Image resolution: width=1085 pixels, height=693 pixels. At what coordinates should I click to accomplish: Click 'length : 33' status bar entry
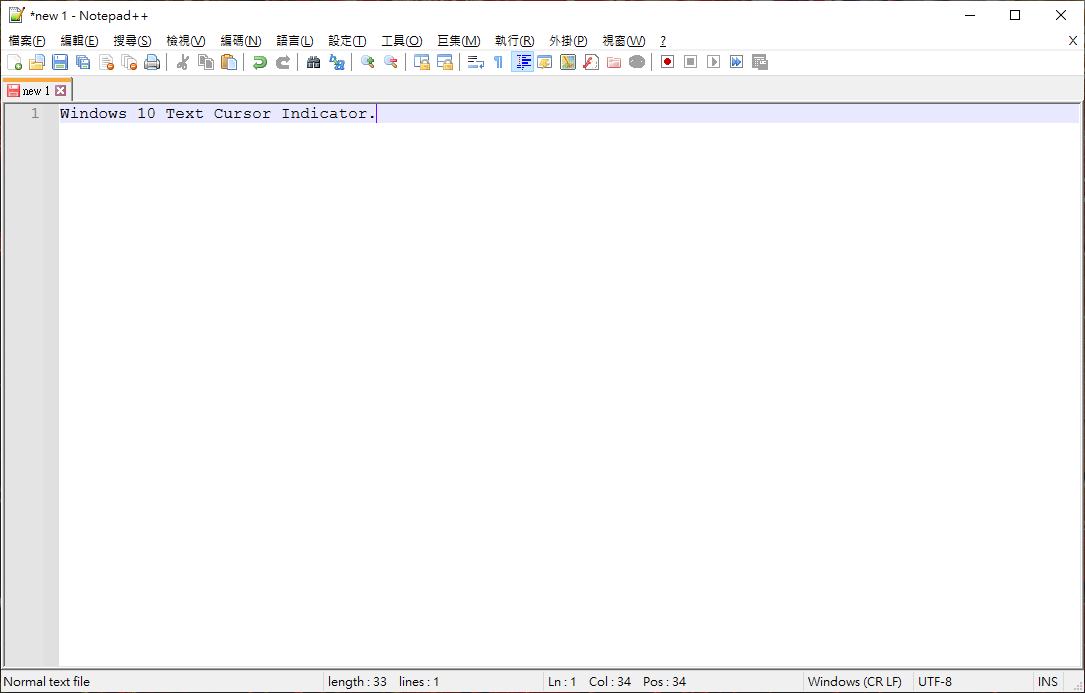point(357,682)
